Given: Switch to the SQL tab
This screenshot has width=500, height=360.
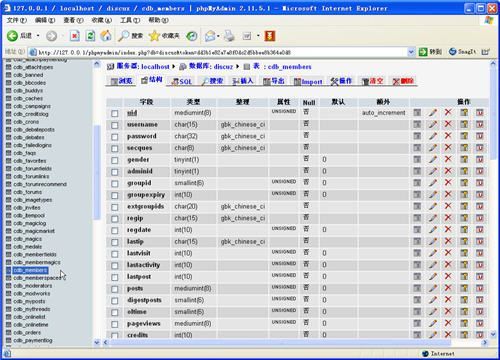Looking at the screenshot, I should 182,81.
